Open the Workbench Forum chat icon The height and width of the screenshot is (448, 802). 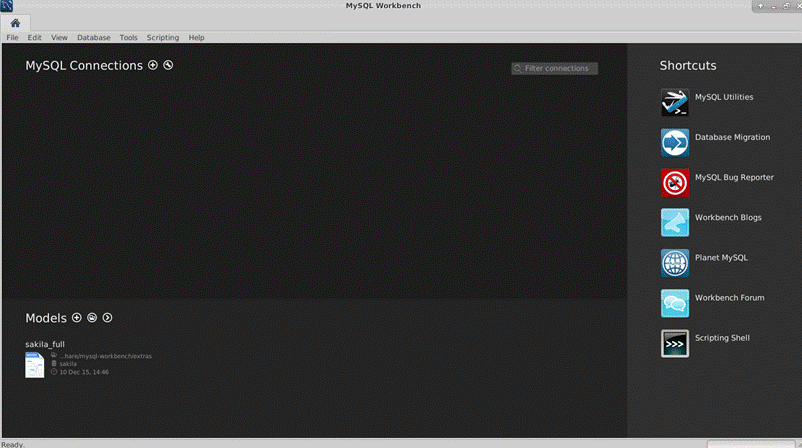[675, 303]
